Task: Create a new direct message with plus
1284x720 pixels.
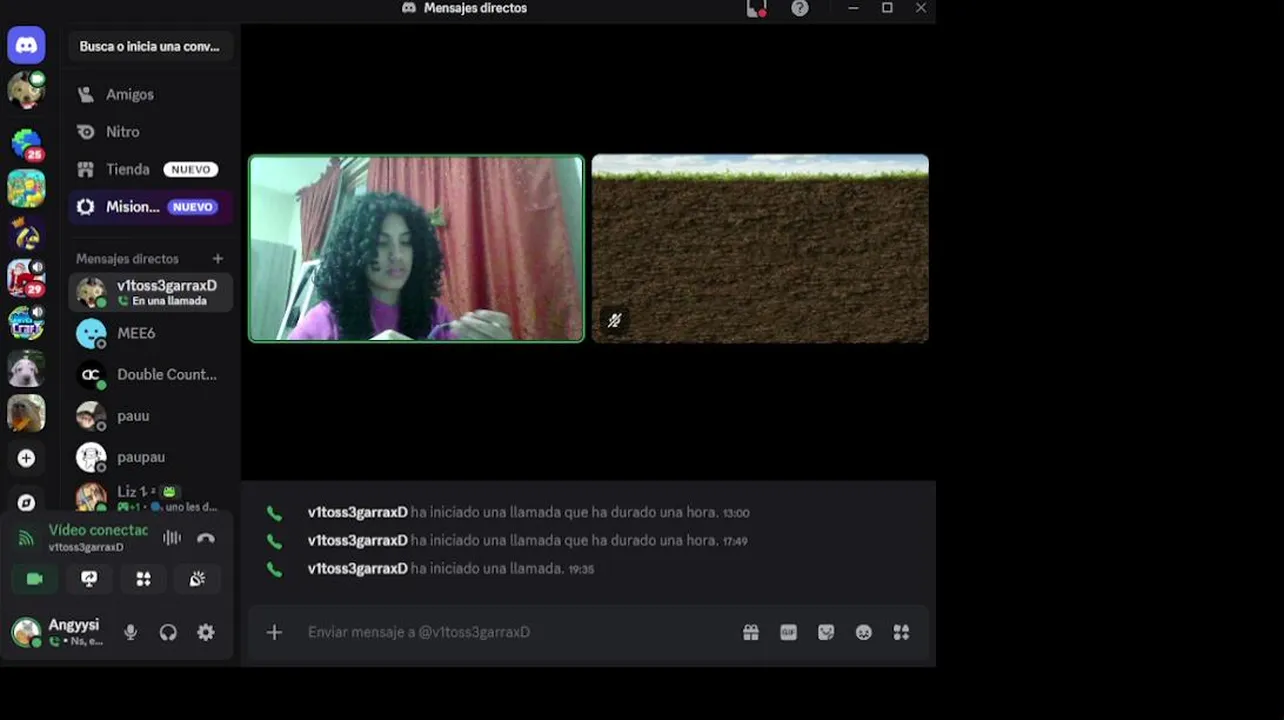Action: pos(218,259)
